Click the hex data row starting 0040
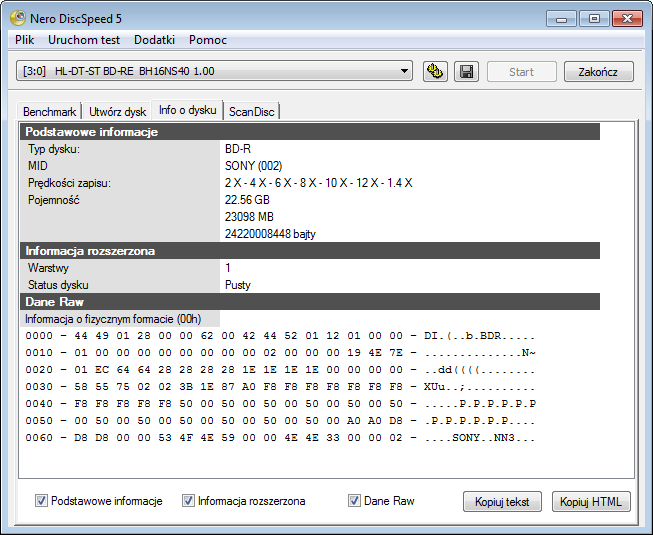 280,403
